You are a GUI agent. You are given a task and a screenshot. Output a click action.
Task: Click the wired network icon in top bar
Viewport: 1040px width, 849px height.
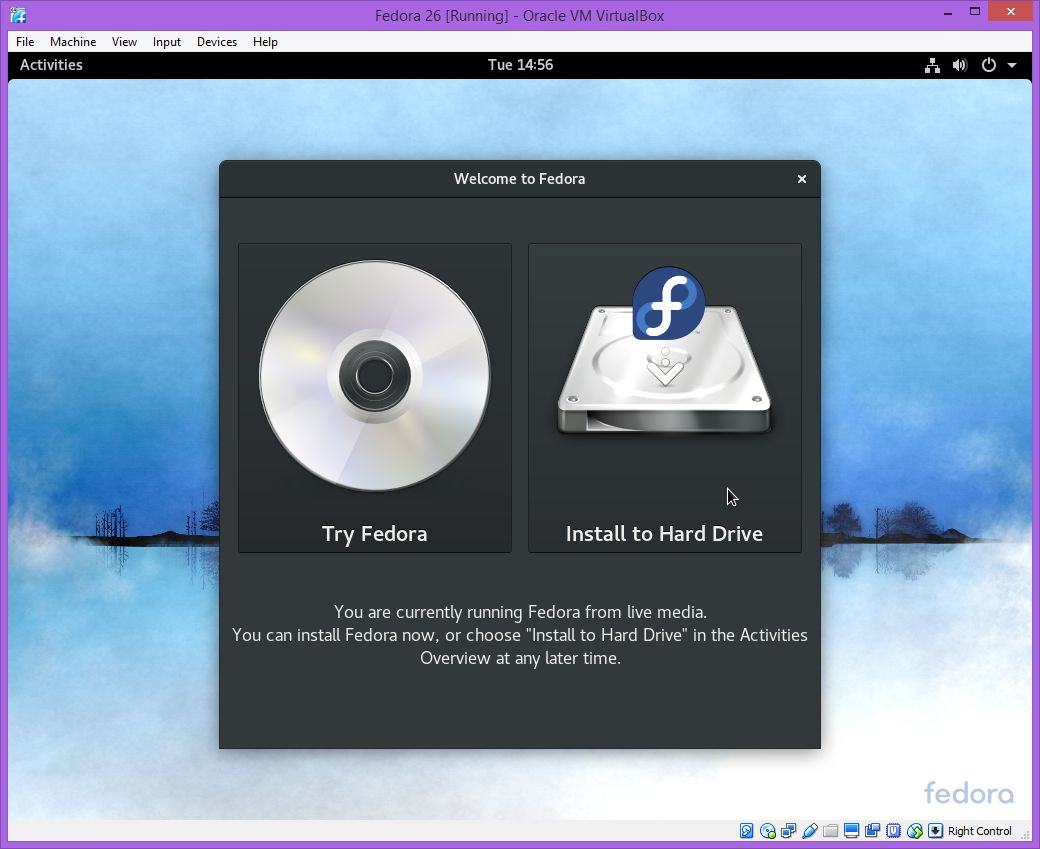[933, 65]
